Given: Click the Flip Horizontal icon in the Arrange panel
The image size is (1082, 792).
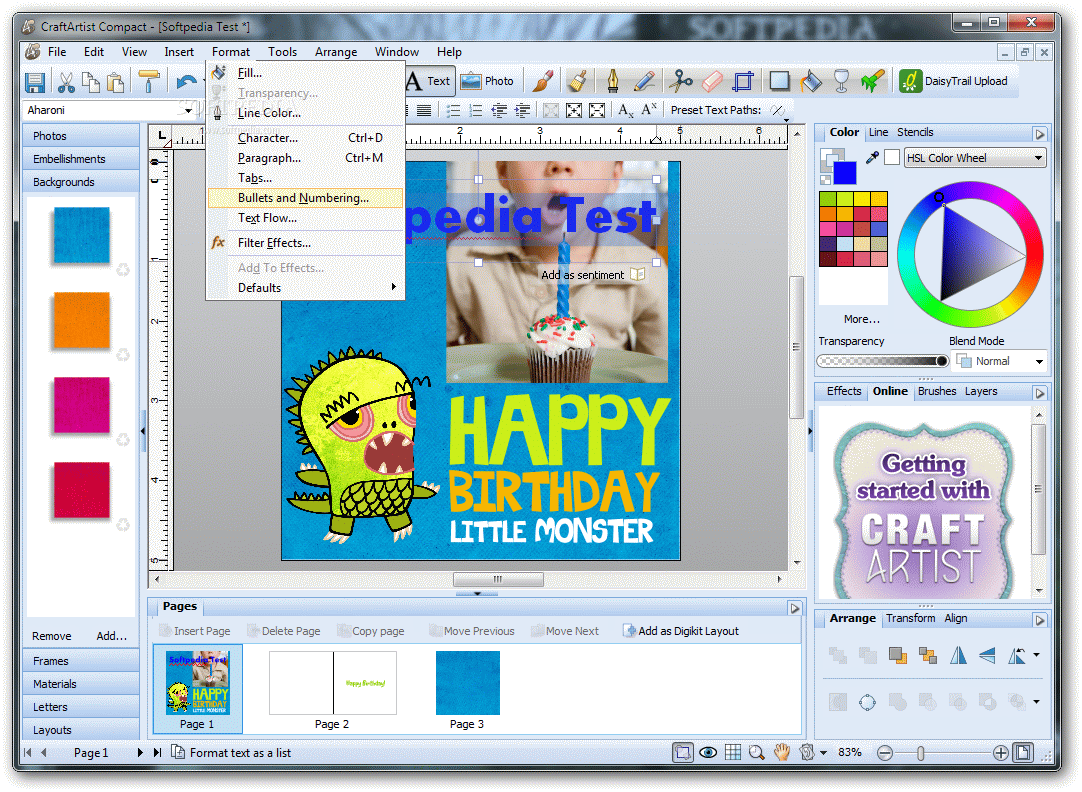Looking at the screenshot, I should [958, 655].
